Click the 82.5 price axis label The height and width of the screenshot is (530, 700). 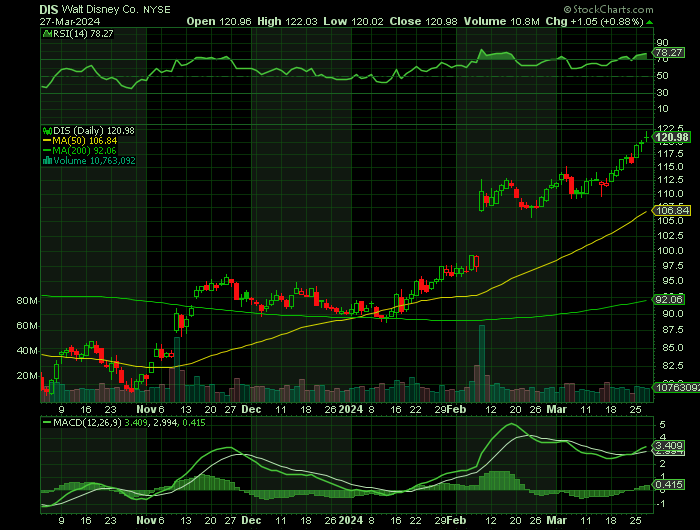click(673, 366)
